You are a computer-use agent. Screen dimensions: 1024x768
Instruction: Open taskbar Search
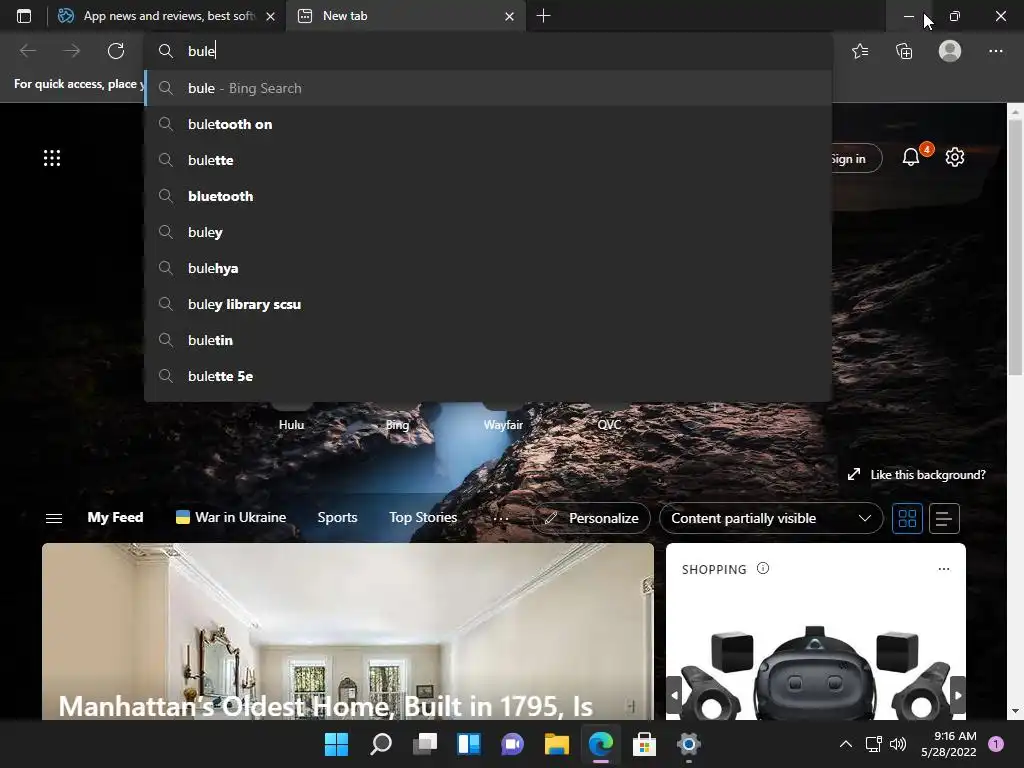pyautogui.click(x=381, y=744)
